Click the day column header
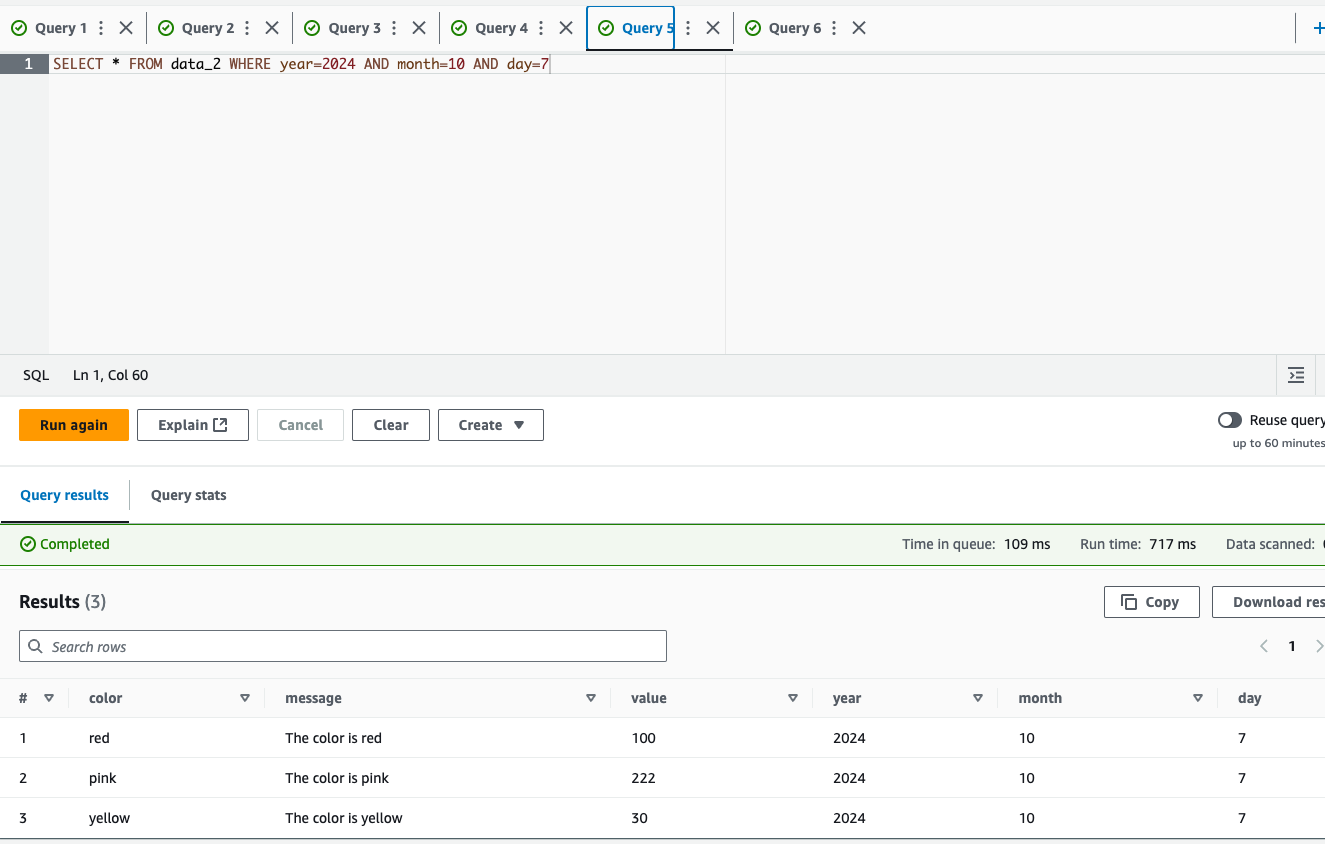This screenshot has height=844, width=1325. pos(1250,698)
